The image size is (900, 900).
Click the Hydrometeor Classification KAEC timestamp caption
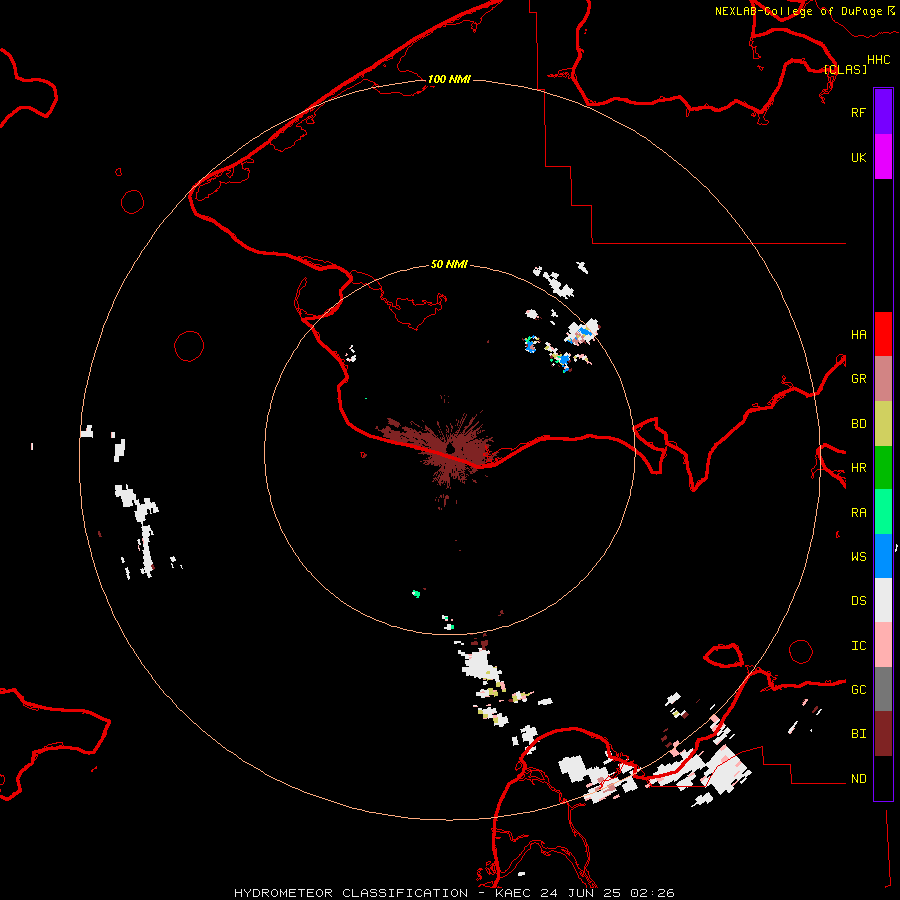(454, 893)
